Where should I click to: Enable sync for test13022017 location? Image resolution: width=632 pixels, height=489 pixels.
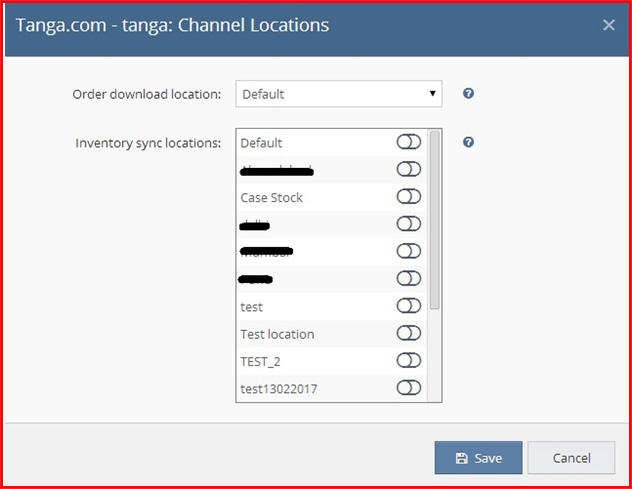tap(409, 388)
